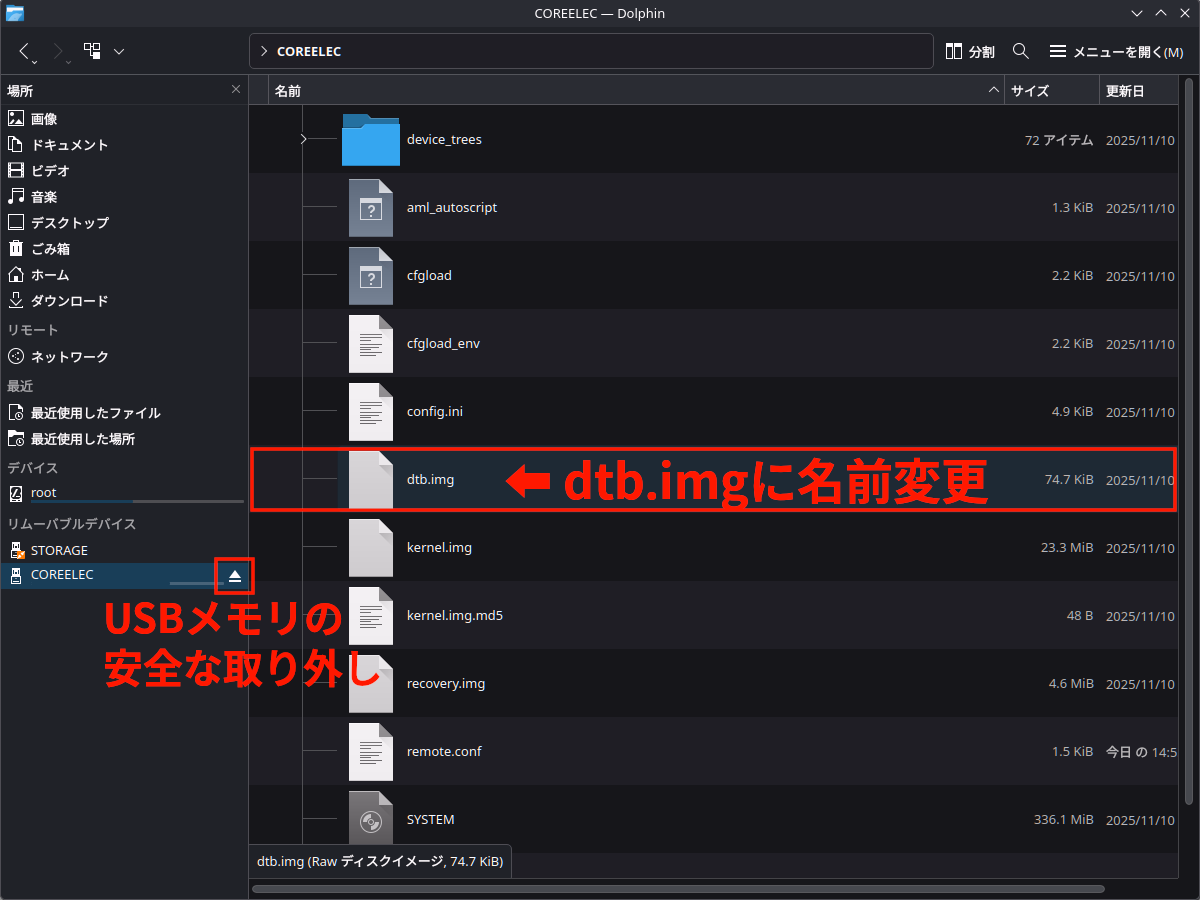Select the aml_autoscript file icon
This screenshot has width=1200, height=900.
click(370, 207)
